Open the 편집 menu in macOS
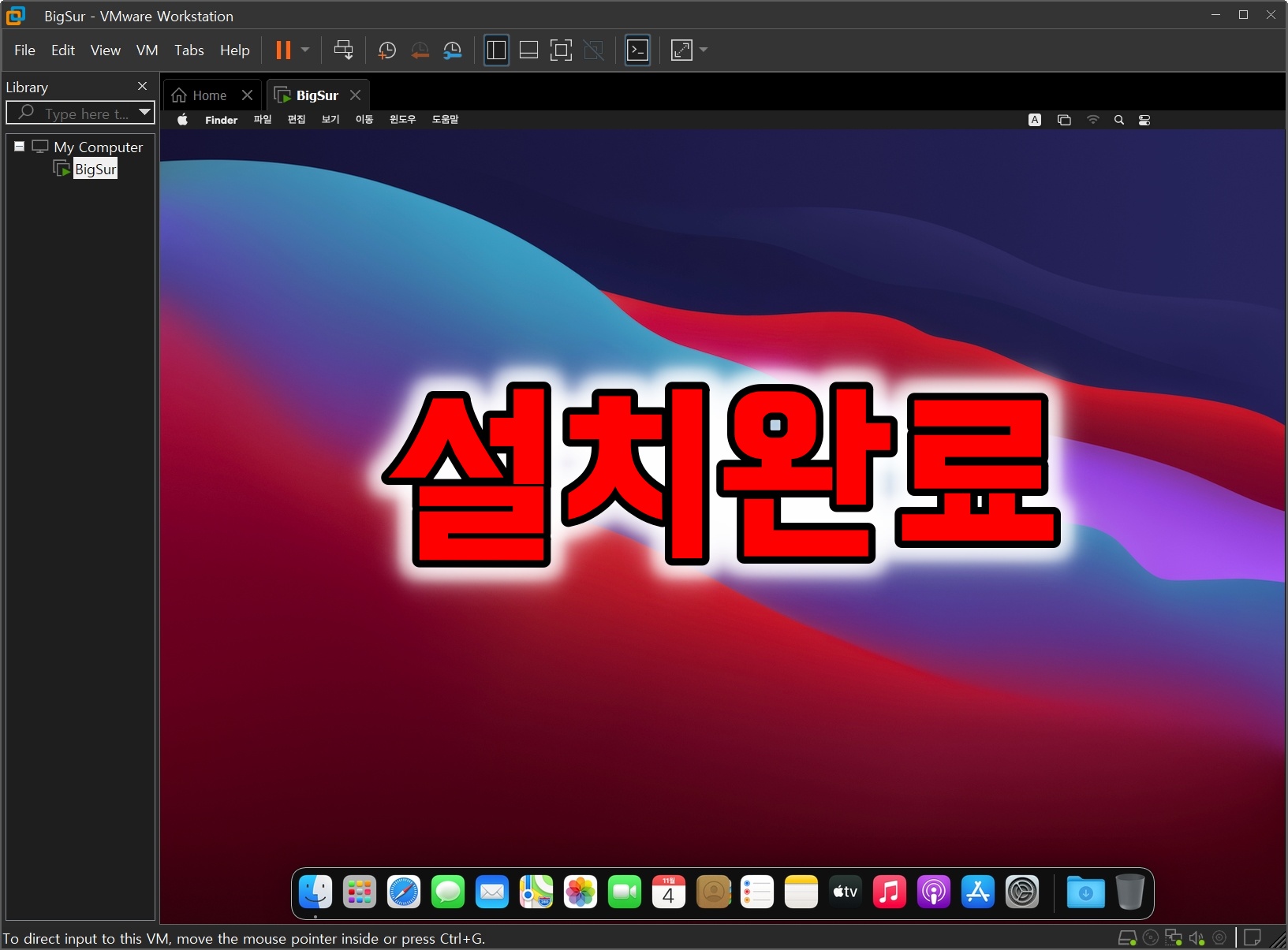1288x950 pixels. 297,120
